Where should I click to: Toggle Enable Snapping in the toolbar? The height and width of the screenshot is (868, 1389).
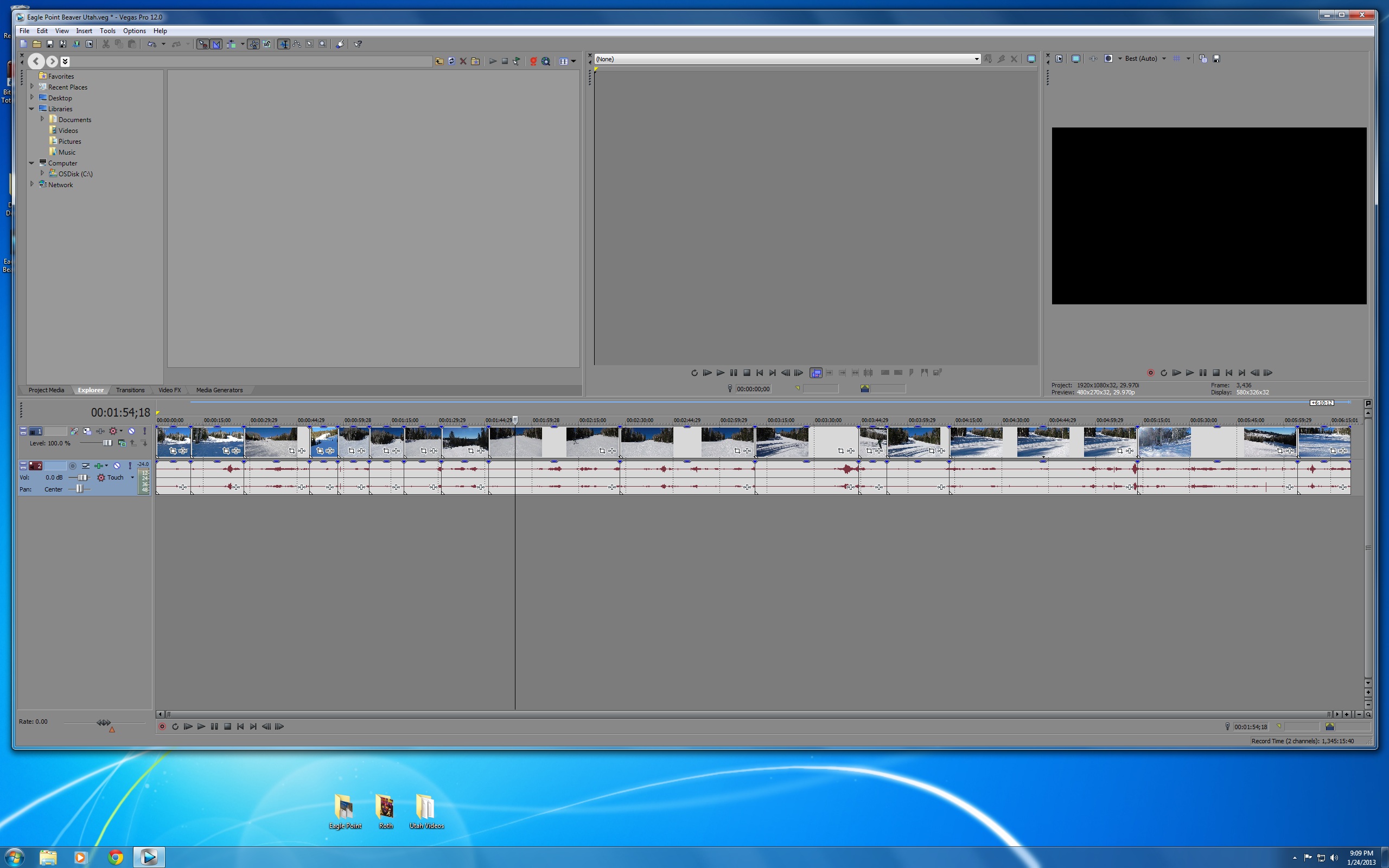point(202,44)
